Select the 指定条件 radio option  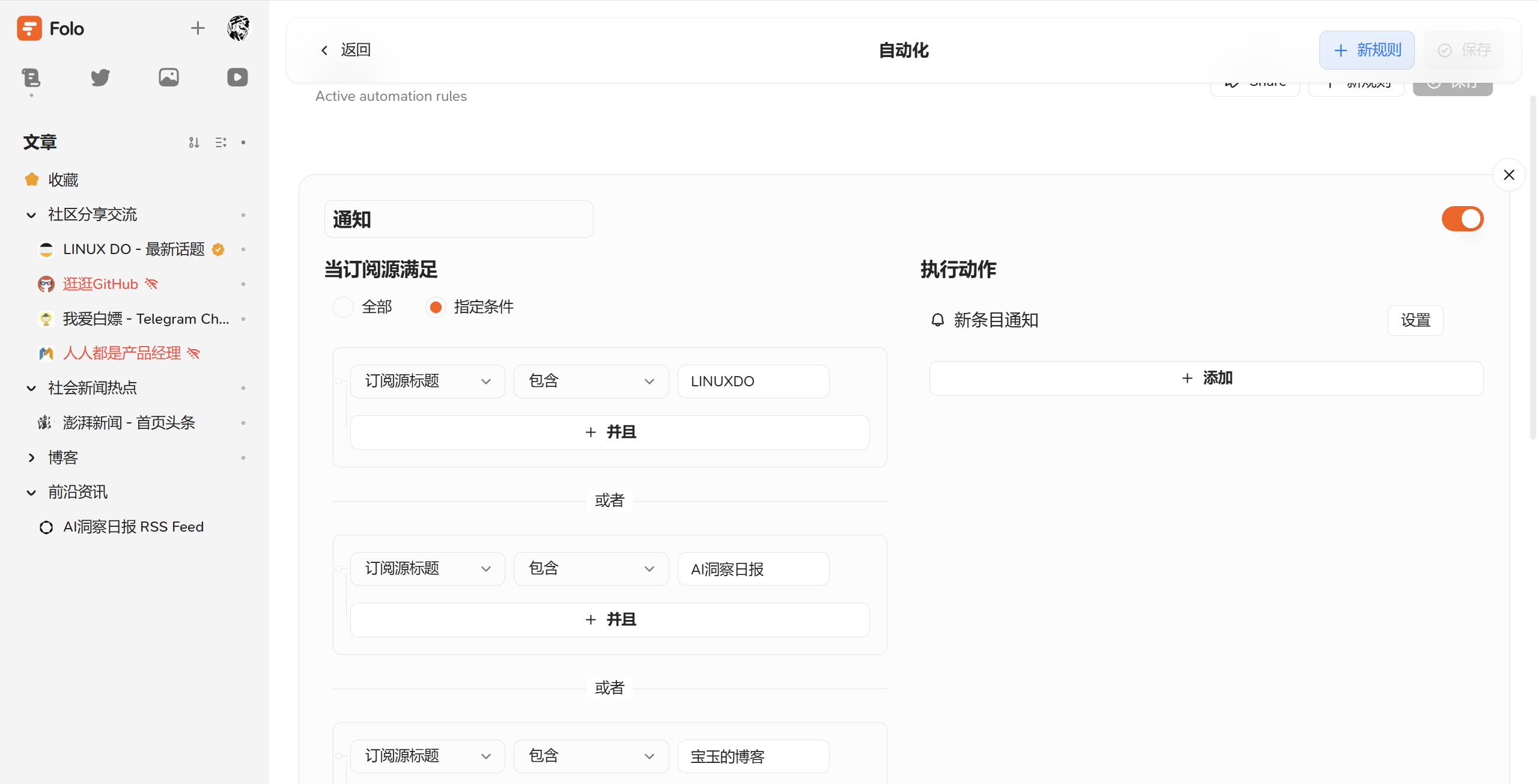point(436,307)
